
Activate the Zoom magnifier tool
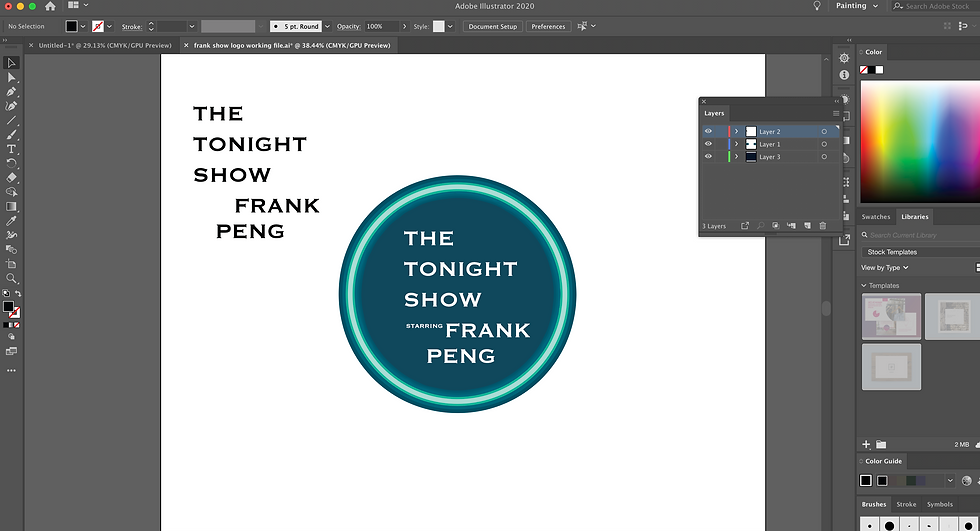11,279
